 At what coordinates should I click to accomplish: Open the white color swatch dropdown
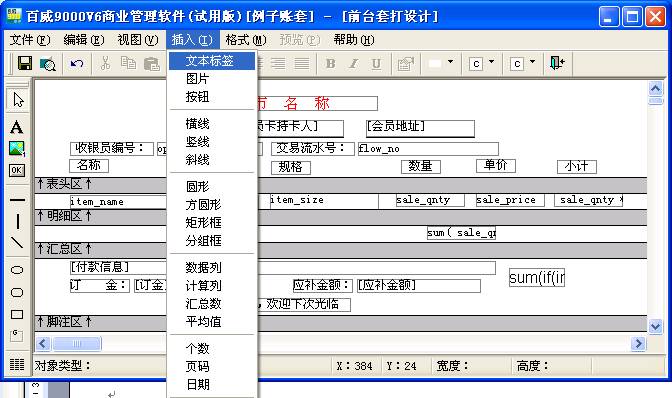pyautogui.click(x=450, y=62)
